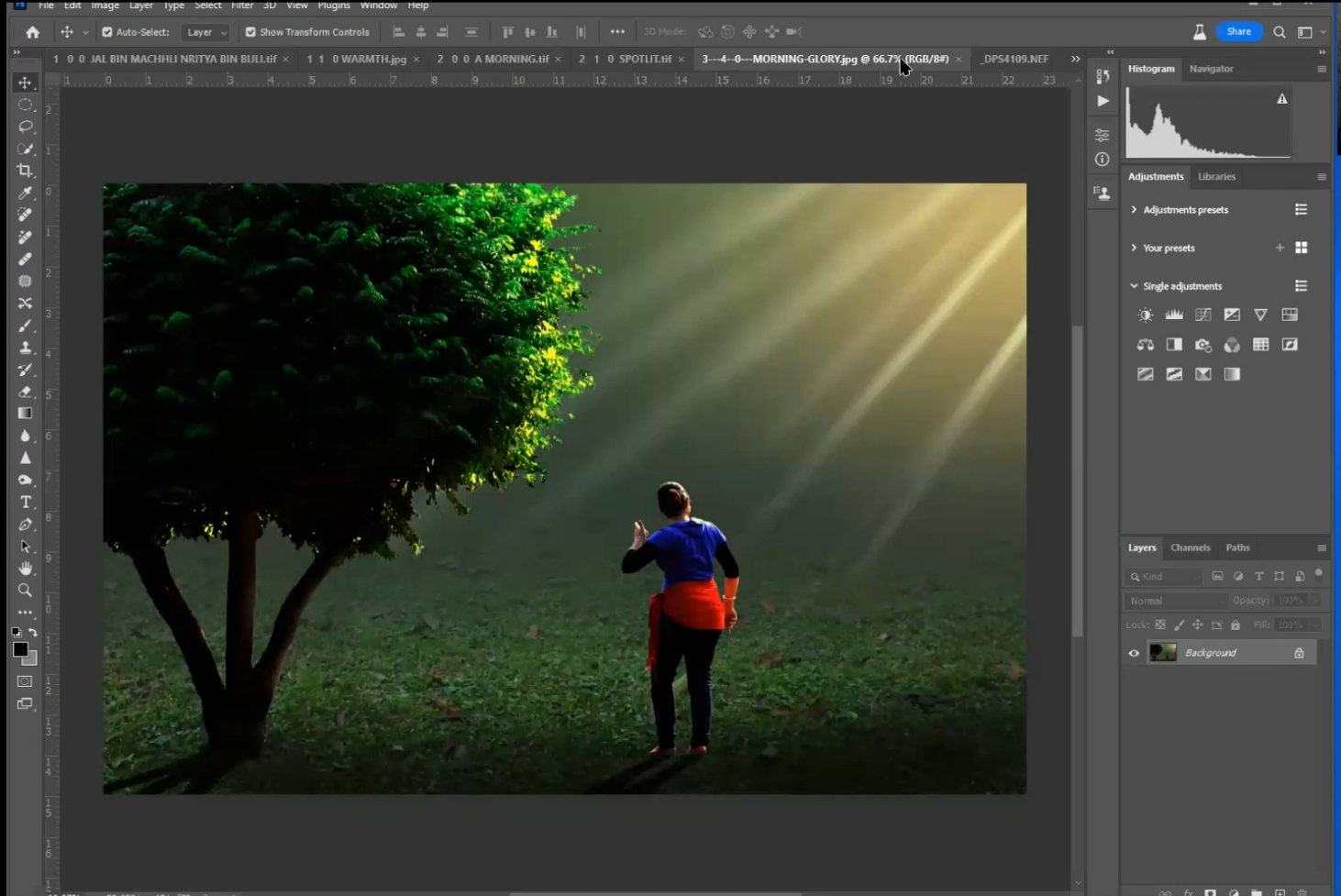Click the Background layer thumbnail
Image resolution: width=1341 pixels, height=896 pixels.
pos(1162,653)
